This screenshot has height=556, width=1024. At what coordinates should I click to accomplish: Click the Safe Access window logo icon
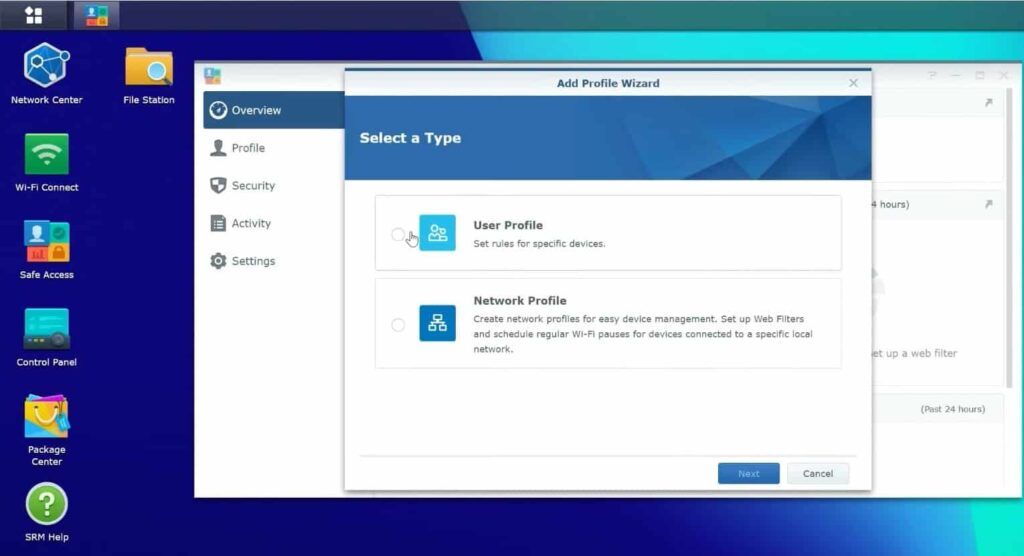coord(212,76)
